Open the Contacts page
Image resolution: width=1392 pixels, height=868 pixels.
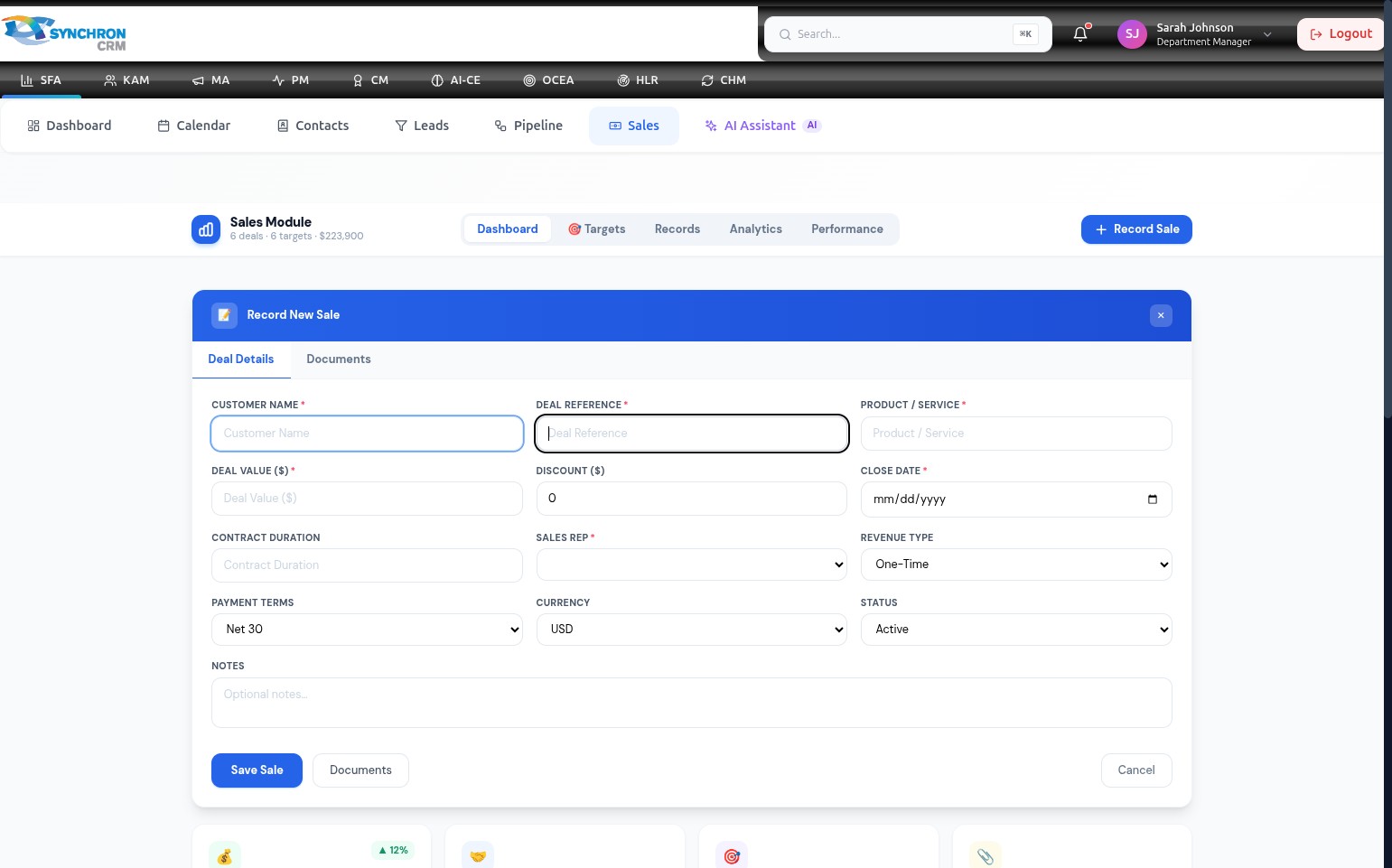(x=313, y=126)
